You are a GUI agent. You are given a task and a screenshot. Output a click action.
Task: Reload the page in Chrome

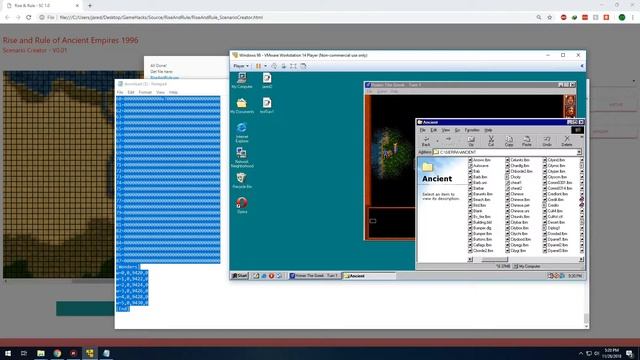pyautogui.click(x=29, y=18)
